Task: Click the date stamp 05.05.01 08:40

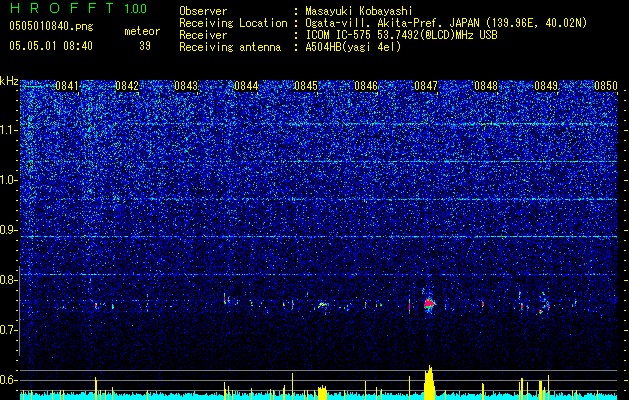Action: 51,46
